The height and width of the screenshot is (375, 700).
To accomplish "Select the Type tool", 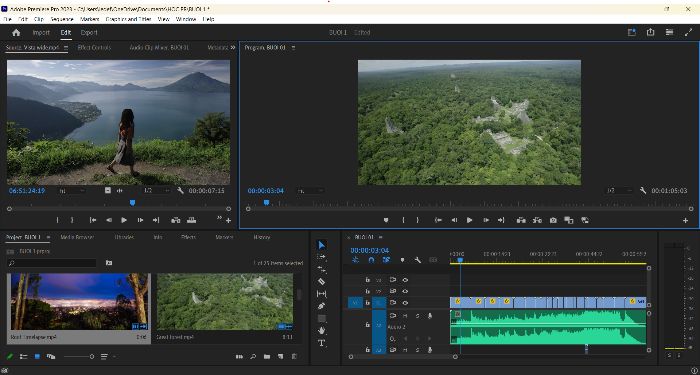I will (321, 343).
